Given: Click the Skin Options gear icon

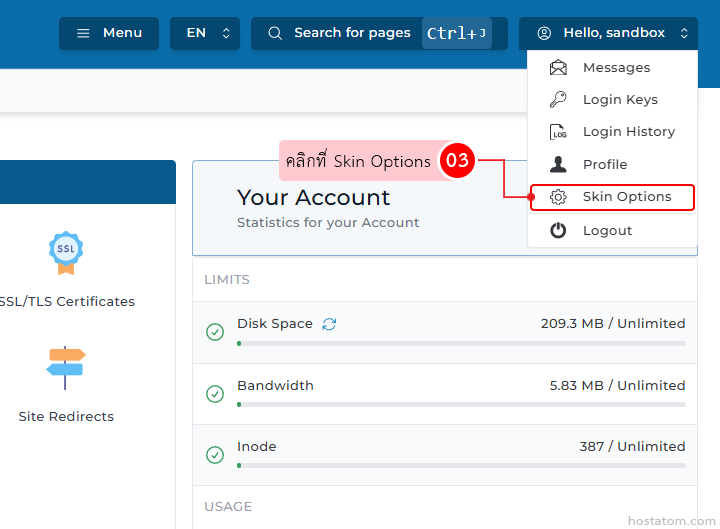Looking at the screenshot, I should pyautogui.click(x=558, y=197).
